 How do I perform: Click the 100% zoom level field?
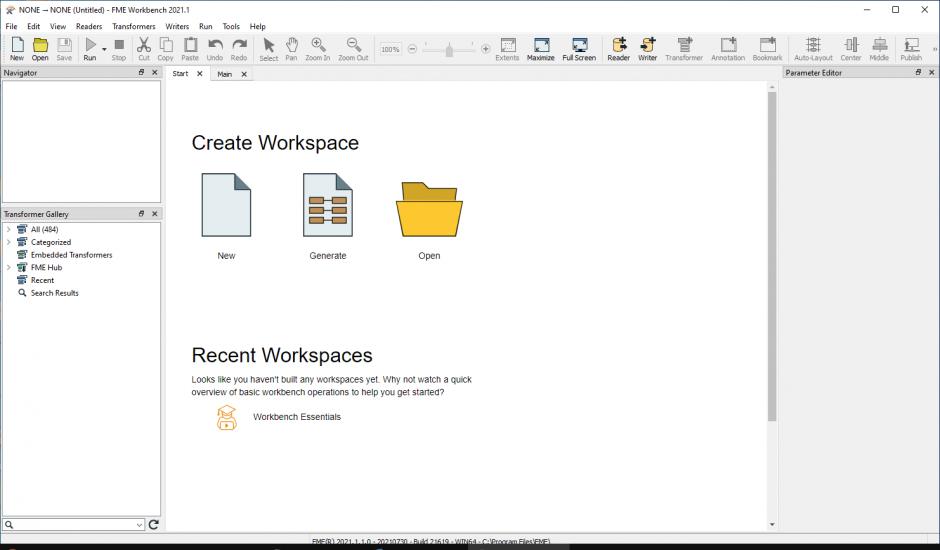(390, 49)
